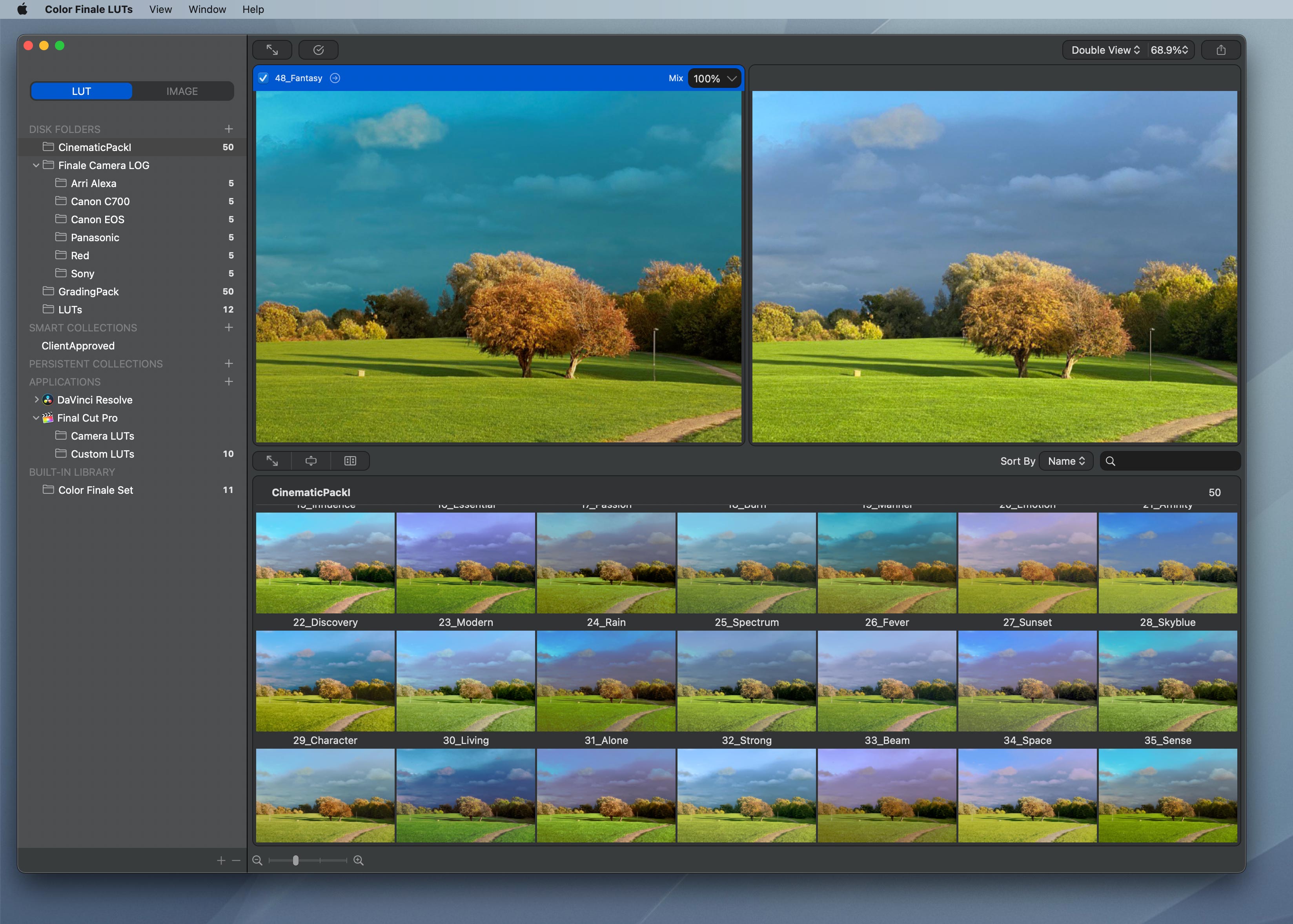Expand the DaVinci Resolve application

[36, 400]
